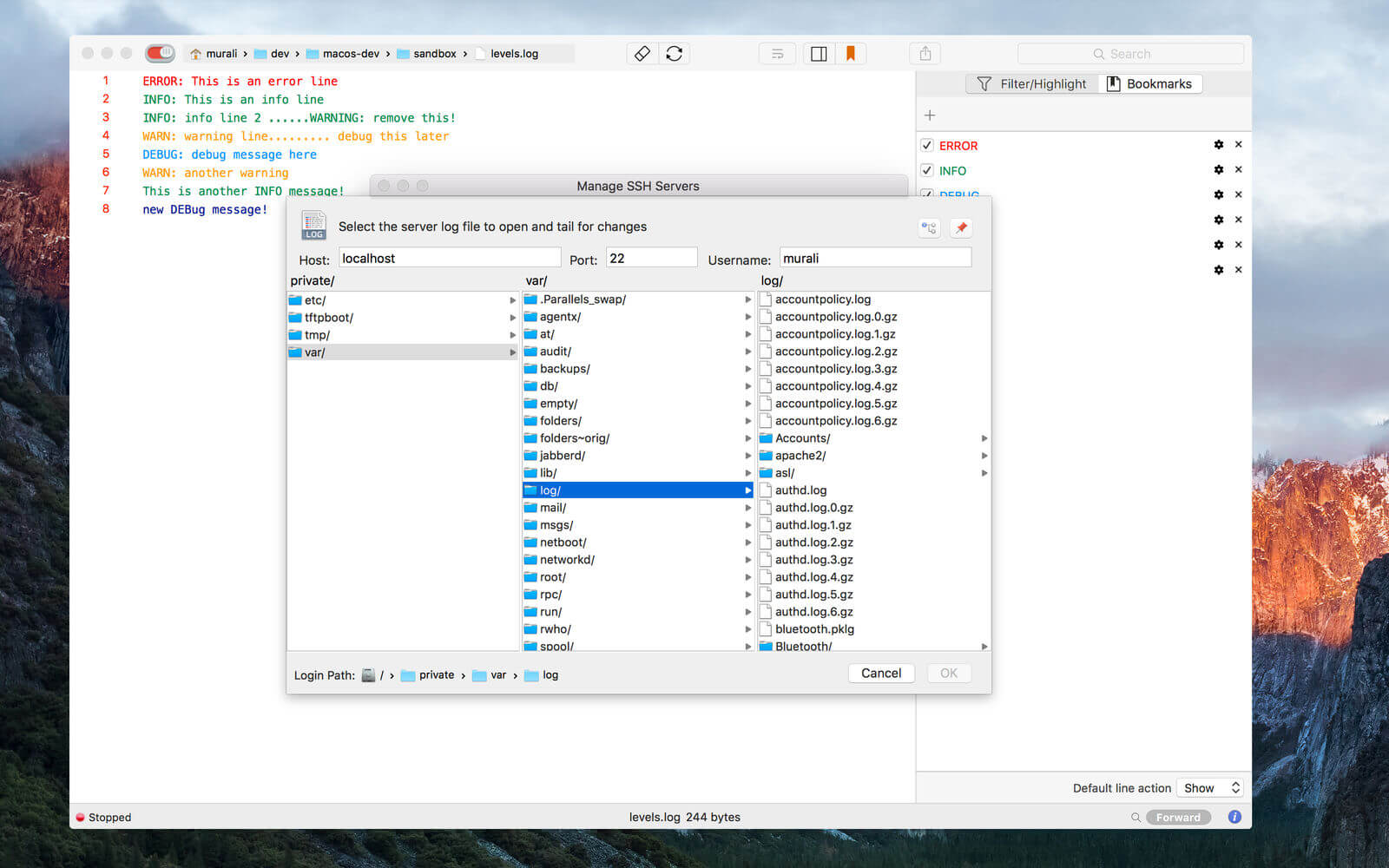Click the drive icon in Login Path
Viewport: 1389px width, 868px height.
click(369, 675)
